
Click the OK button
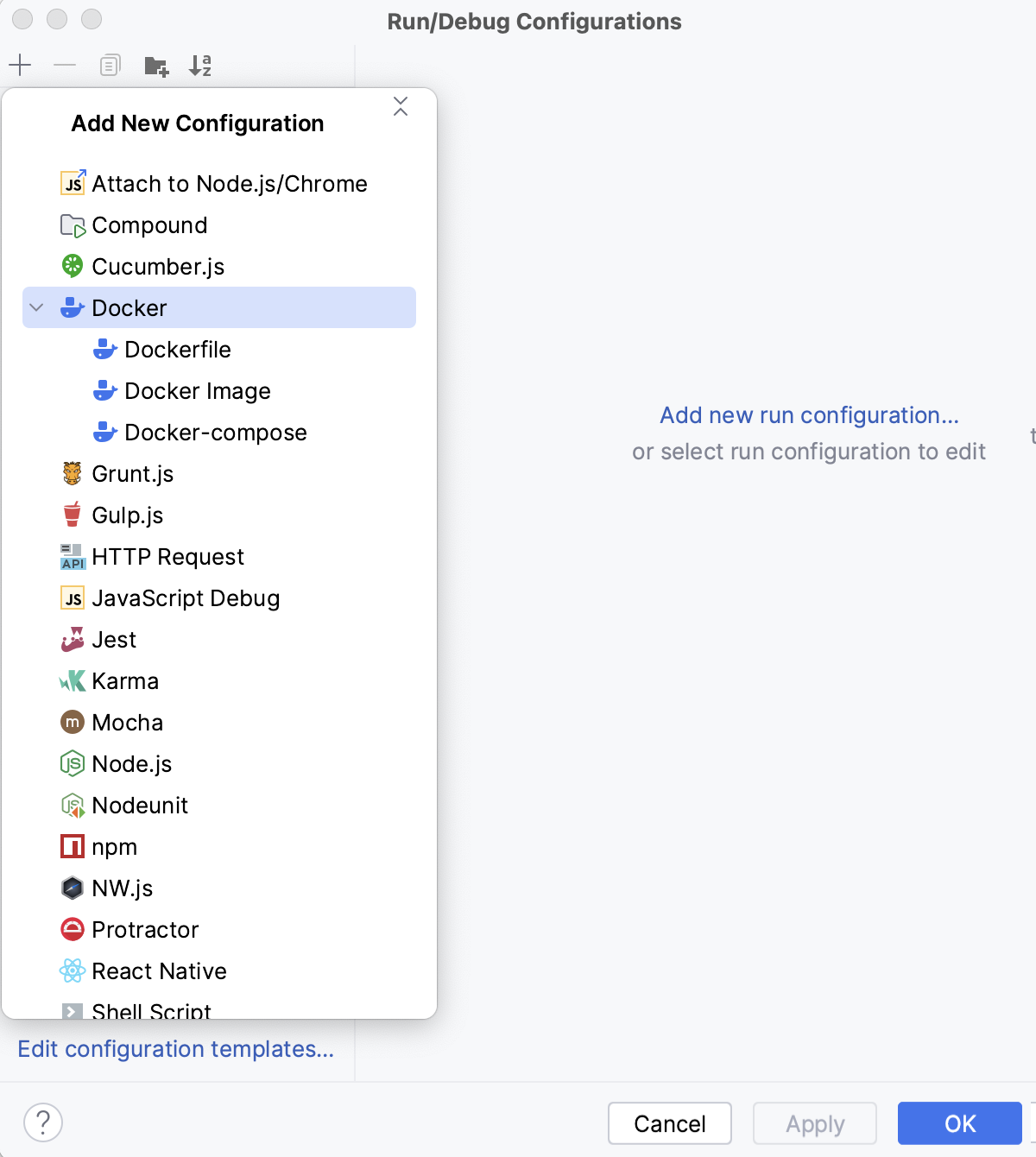pos(959,1123)
